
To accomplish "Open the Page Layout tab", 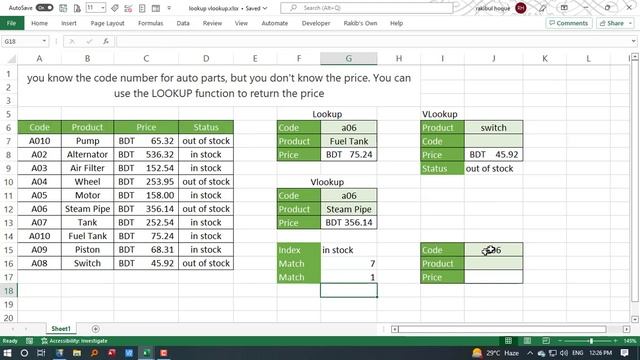I will tap(107, 23).
